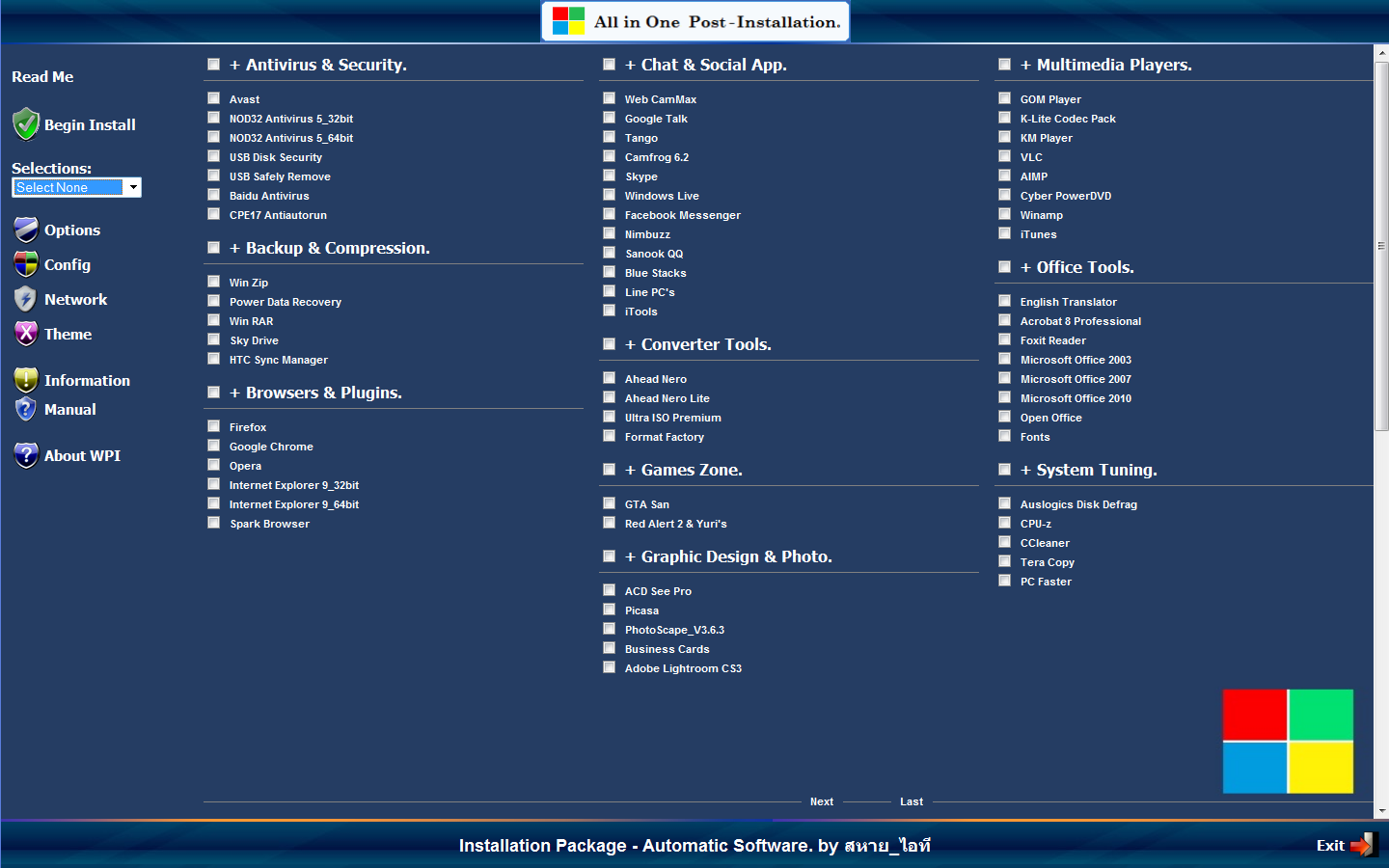Check the Red Alert 2 & Yuri's checkbox
1389x868 pixels.
pyautogui.click(x=610, y=523)
